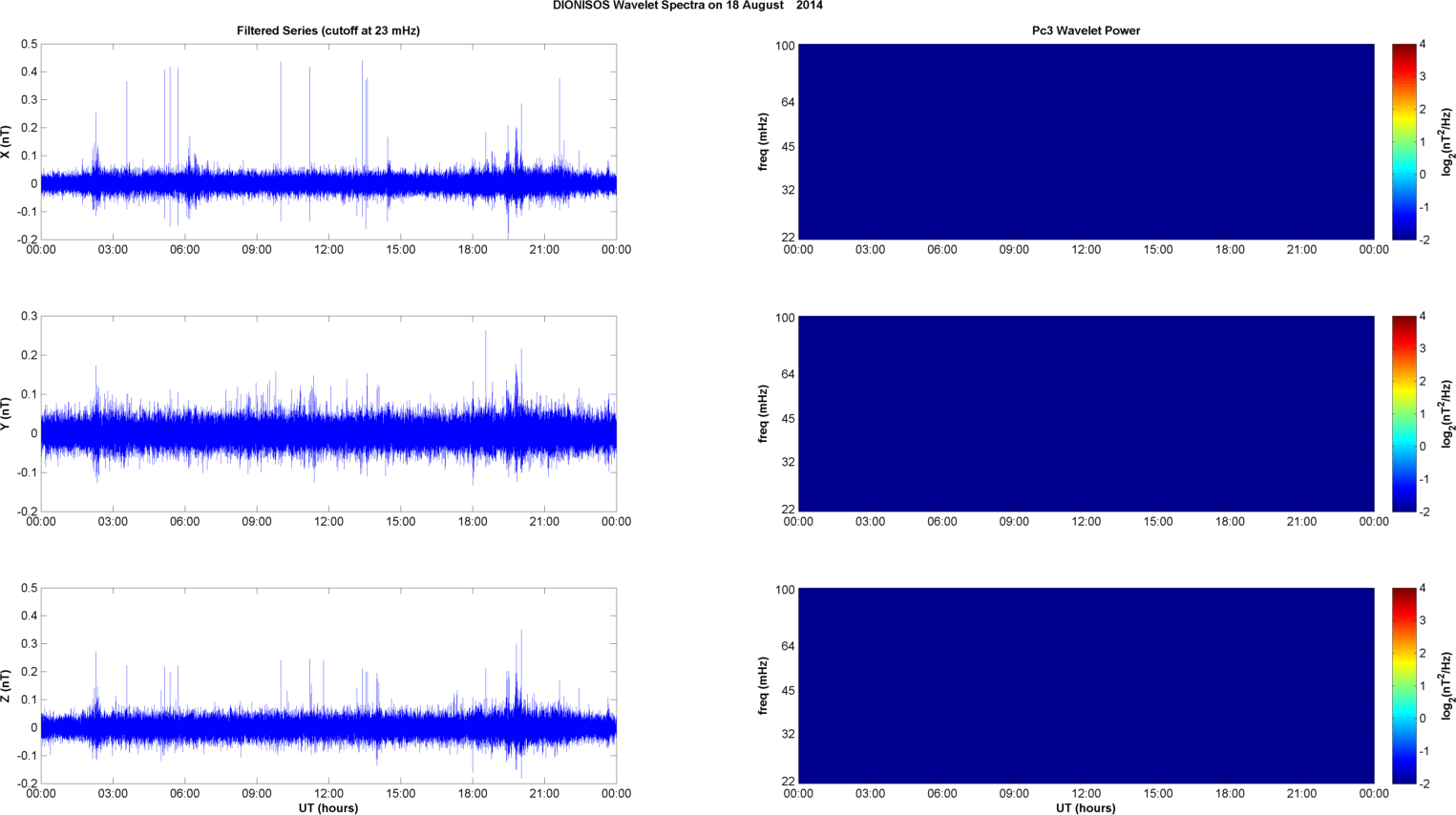The width and height of the screenshot is (1456, 815).
Task: Click the 0 tick on the middle colorbar
Action: 1423,447
